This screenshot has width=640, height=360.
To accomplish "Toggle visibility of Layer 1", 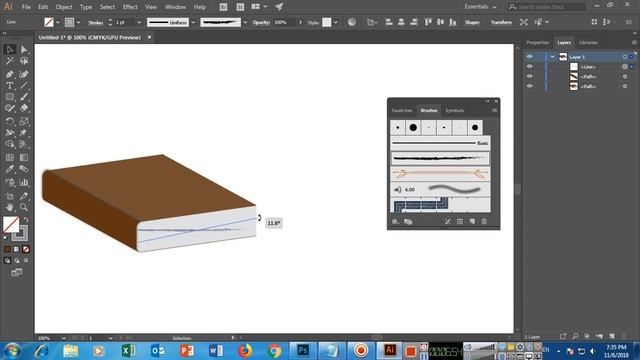I will click(529, 57).
